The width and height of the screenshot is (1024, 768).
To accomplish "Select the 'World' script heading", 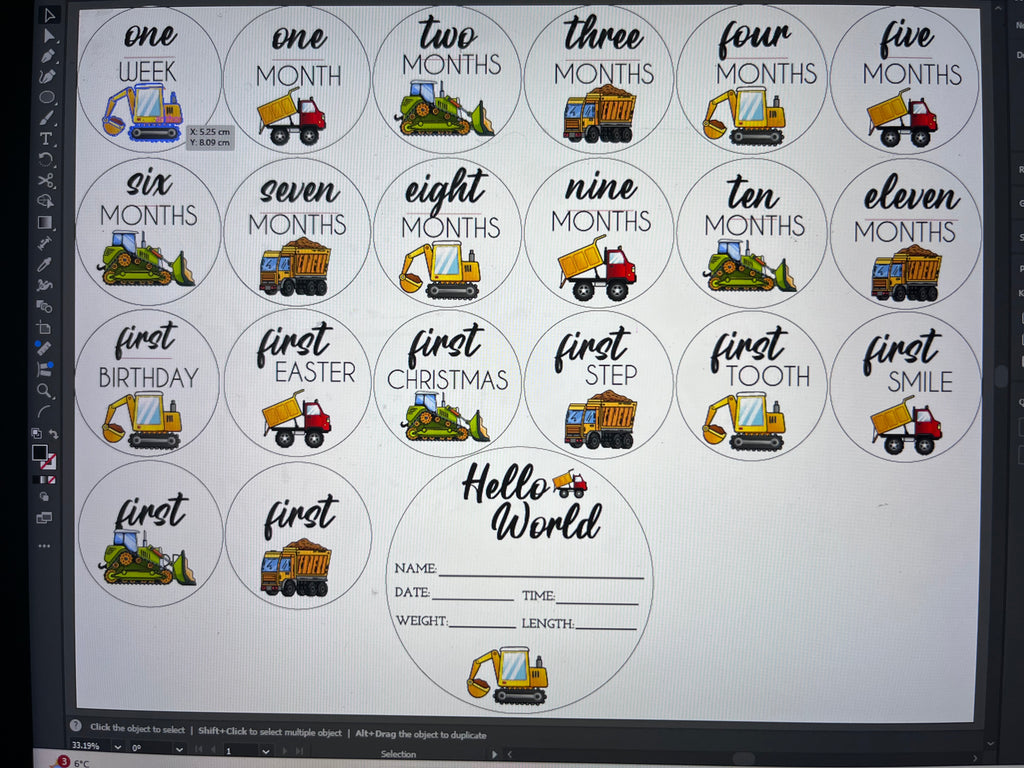I will pos(546,522).
